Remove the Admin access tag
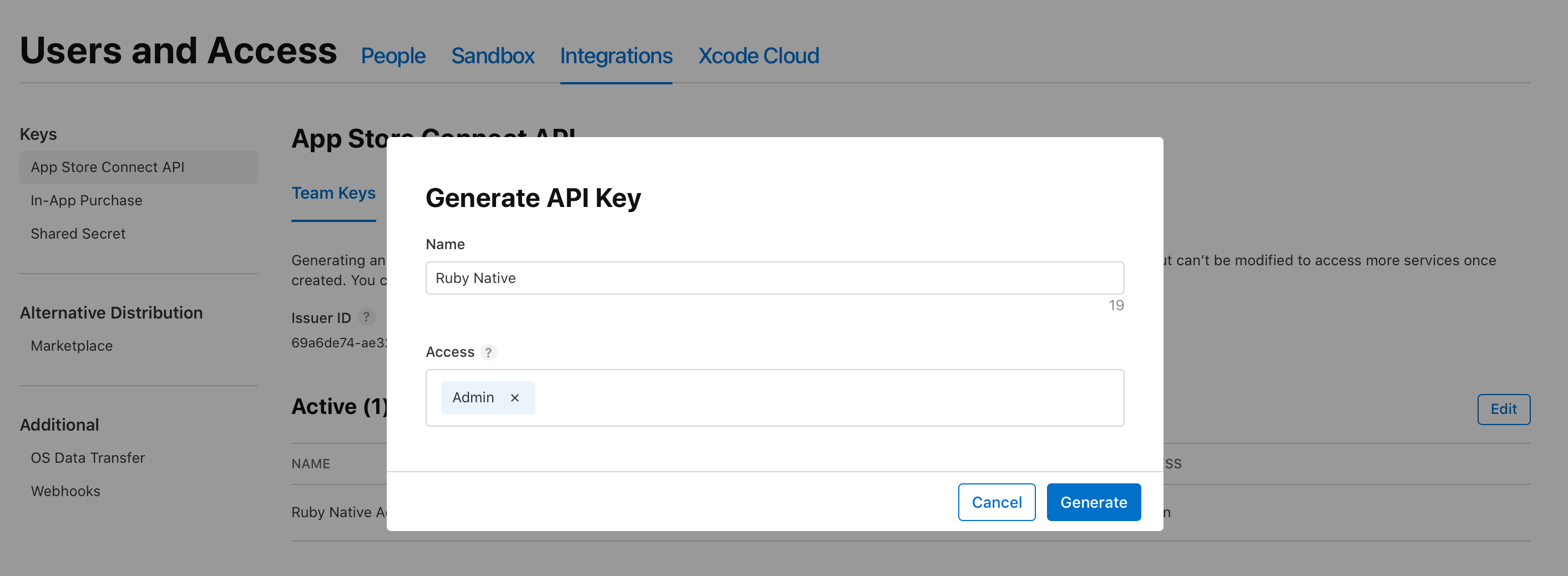The image size is (1568, 576). click(x=514, y=398)
